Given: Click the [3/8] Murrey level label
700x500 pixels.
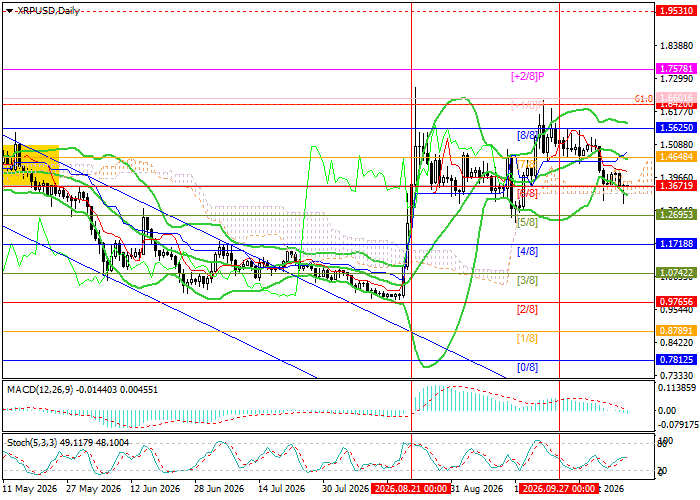Looking at the screenshot, I should pos(527,280).
